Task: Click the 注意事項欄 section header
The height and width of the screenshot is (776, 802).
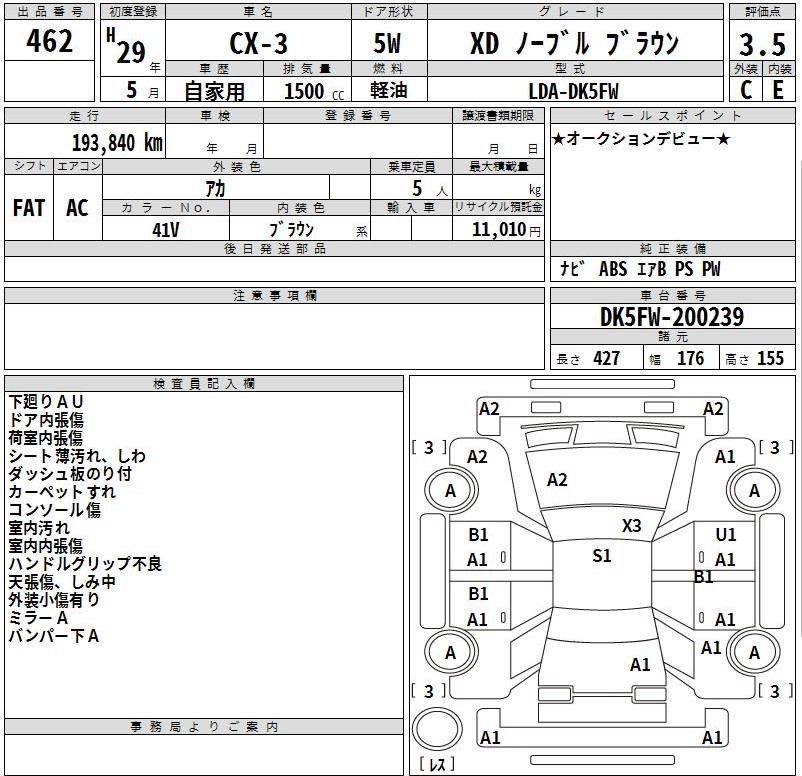Action: pos(275,296)
